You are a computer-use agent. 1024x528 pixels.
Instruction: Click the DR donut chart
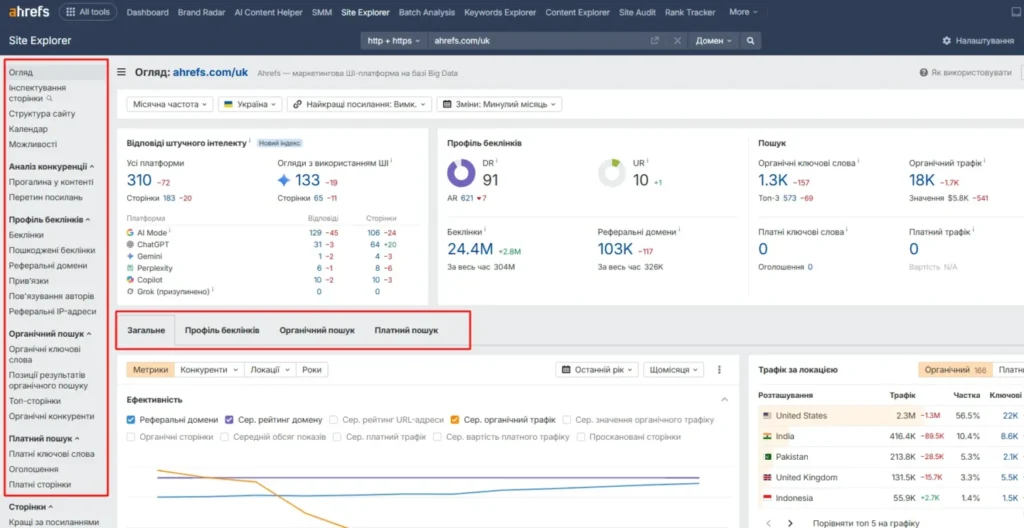click(x=462, y=173)
